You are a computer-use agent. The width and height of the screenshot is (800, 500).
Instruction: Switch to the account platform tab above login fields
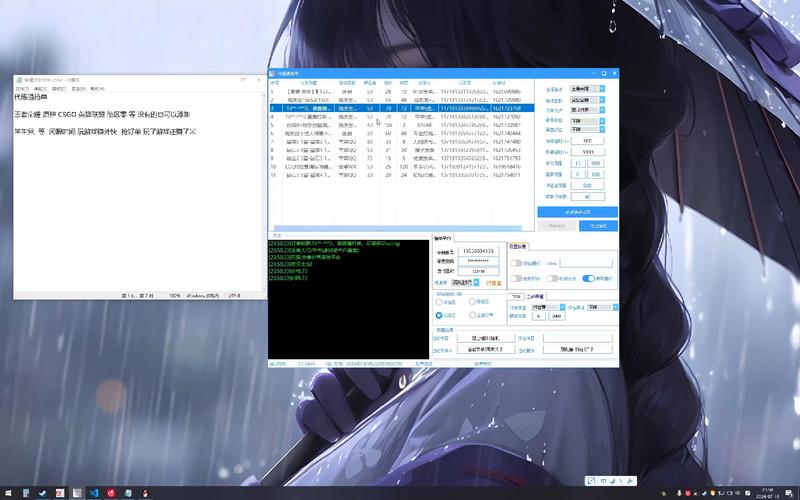[x=443, y=238]
